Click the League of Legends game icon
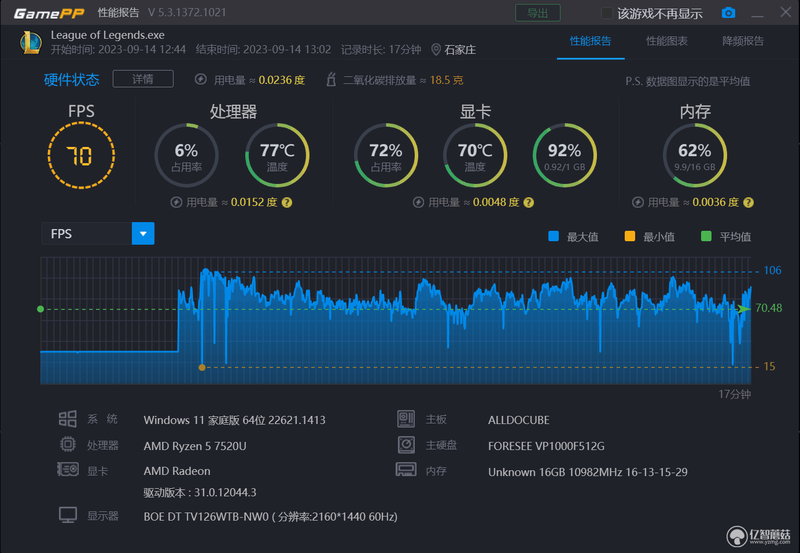The image size is (800, 553). 31,42
